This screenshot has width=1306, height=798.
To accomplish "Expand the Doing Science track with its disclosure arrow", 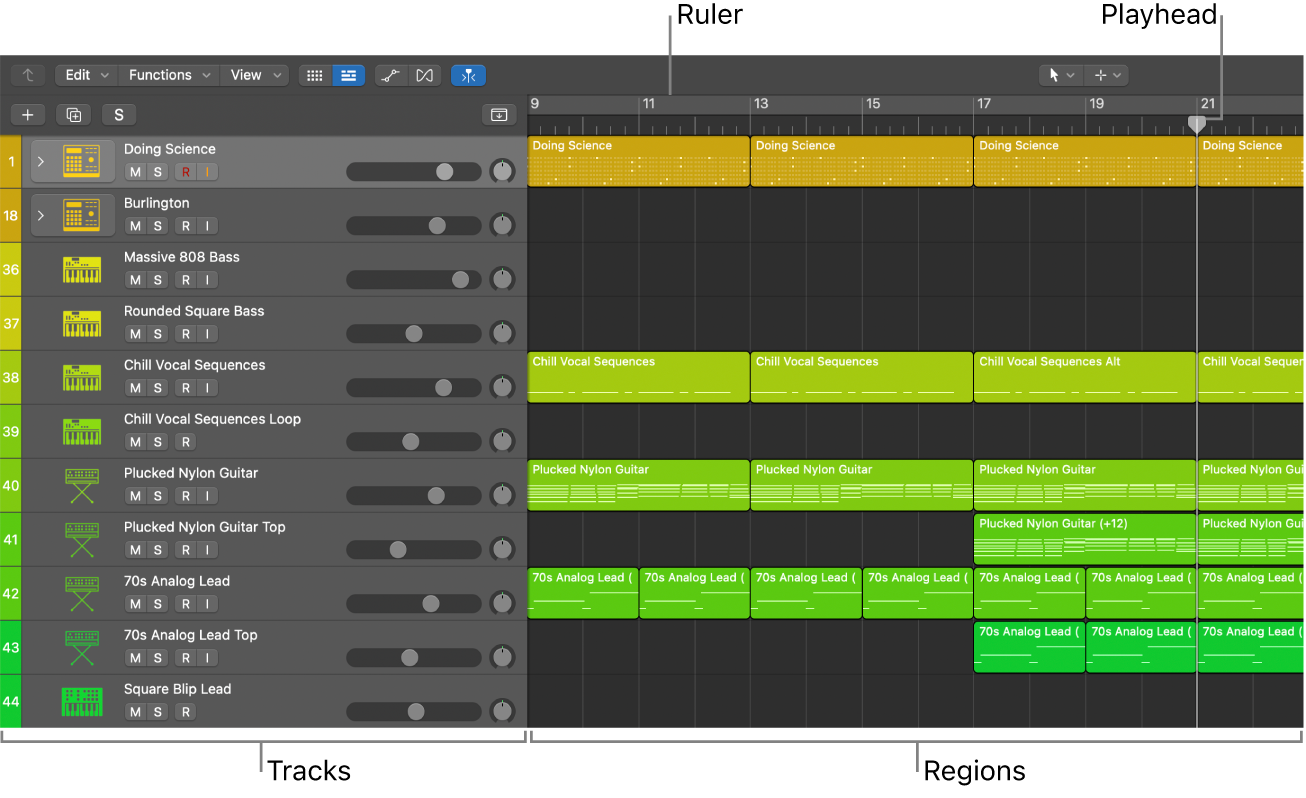I will (x=41, y=160).
